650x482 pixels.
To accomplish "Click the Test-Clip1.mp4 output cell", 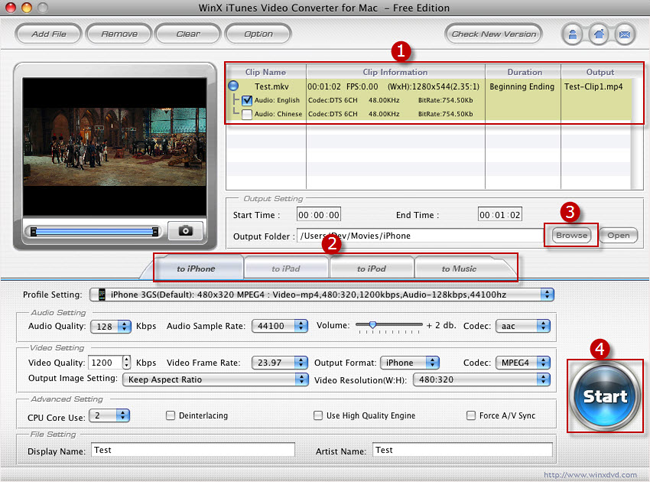I will coord(593,87).
